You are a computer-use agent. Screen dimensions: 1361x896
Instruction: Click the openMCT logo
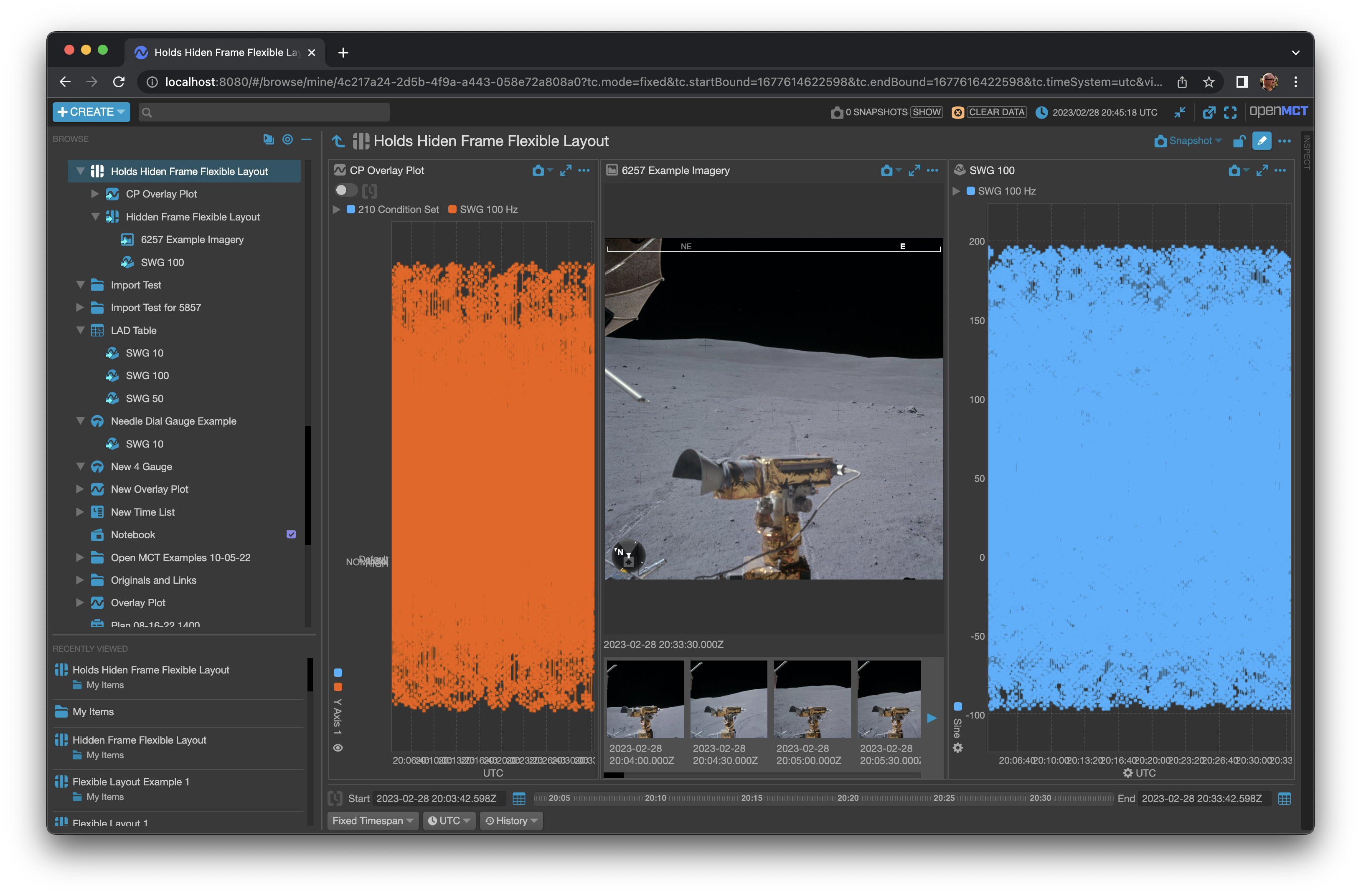[1278, 111]
